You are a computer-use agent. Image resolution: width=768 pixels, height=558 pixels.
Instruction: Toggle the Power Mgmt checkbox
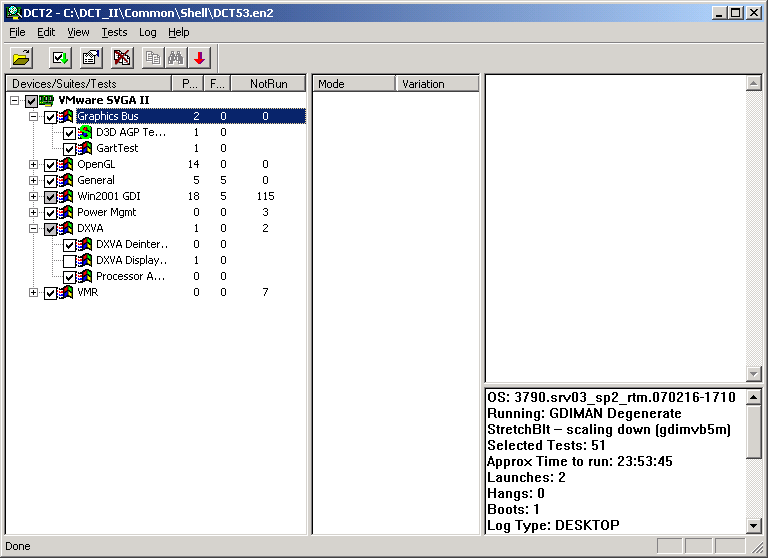pyautogui.click(x=50, y=214)
